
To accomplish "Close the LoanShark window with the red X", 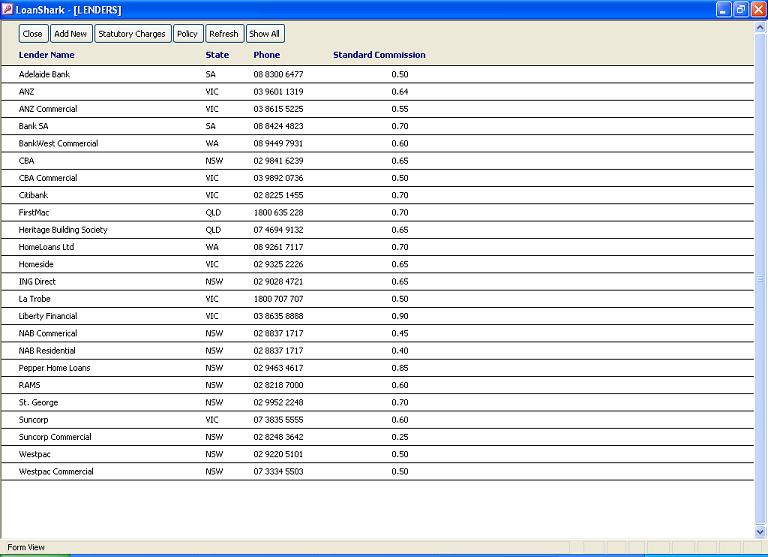I will point(758,9).
